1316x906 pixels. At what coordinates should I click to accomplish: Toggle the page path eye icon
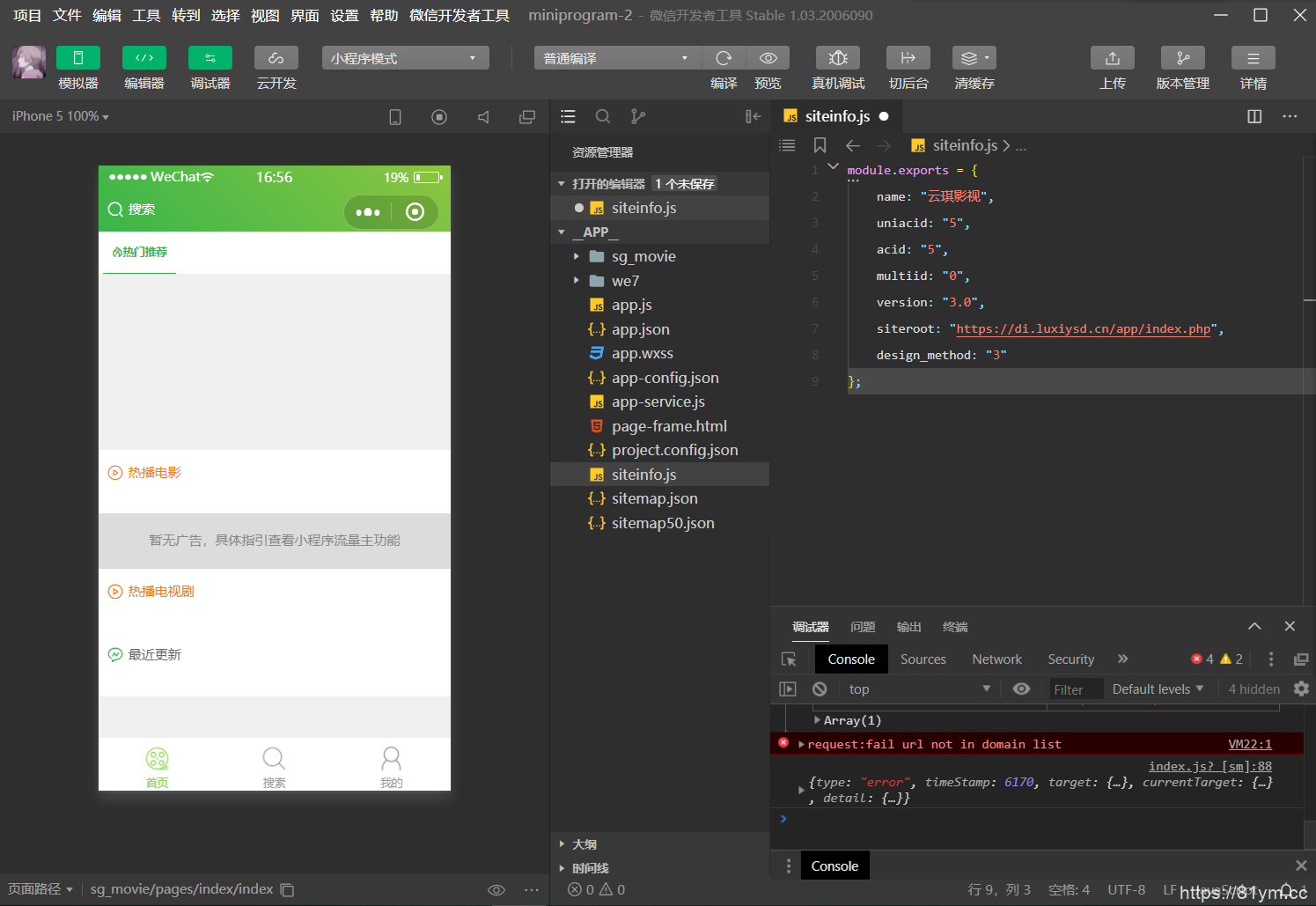497,889
